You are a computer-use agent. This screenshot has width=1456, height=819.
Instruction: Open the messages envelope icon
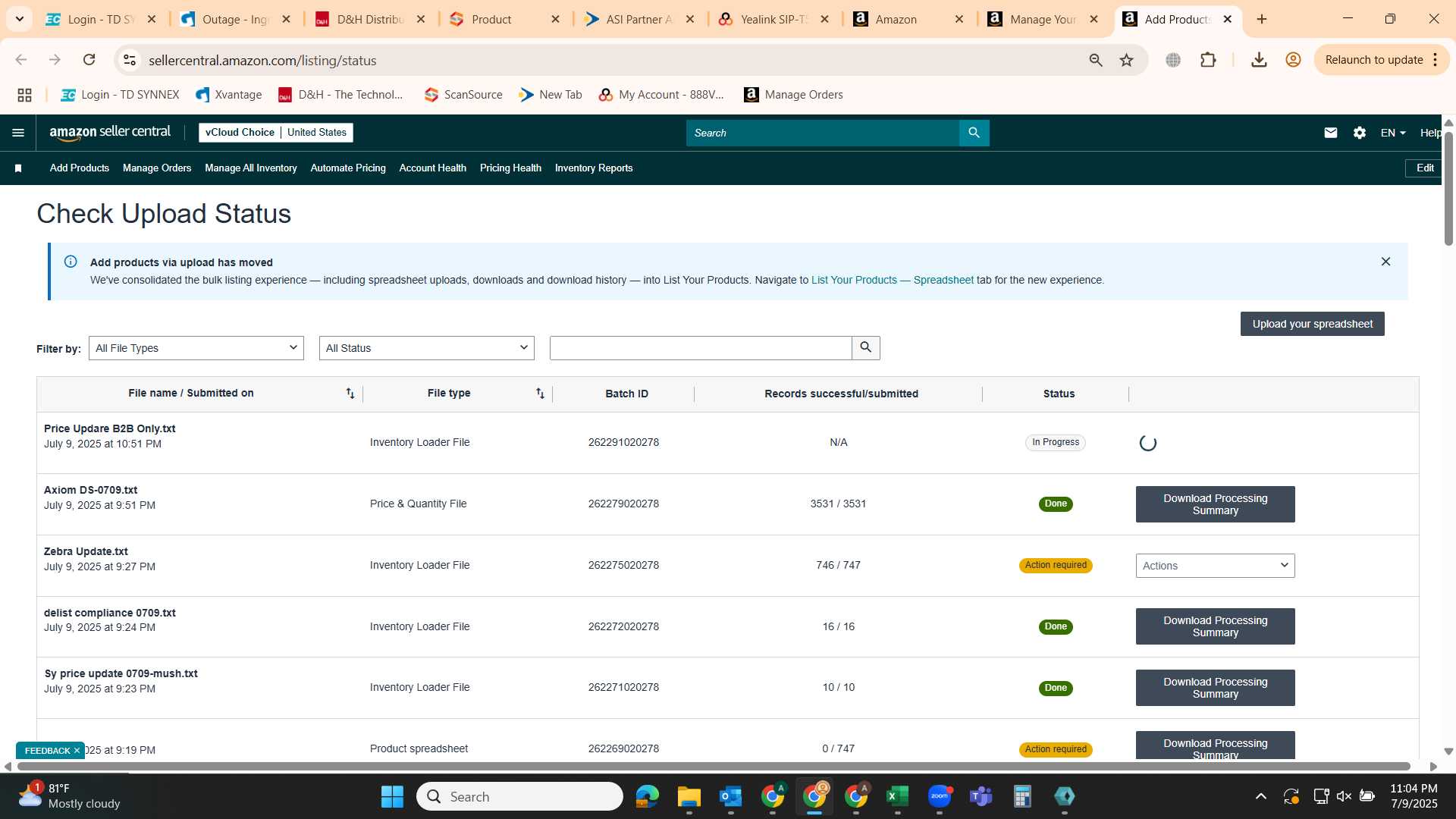pyautogui.click(x=1330, y=133)
